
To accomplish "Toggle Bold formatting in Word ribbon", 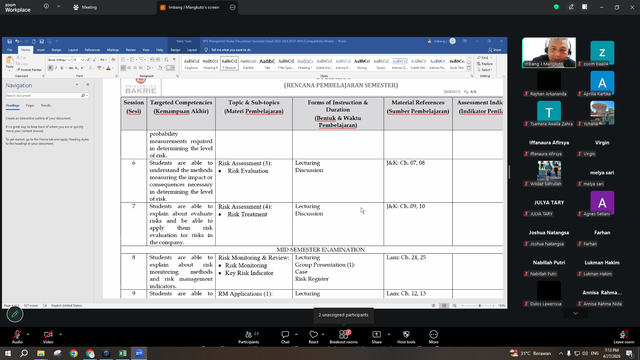I will tap(50, 68).
